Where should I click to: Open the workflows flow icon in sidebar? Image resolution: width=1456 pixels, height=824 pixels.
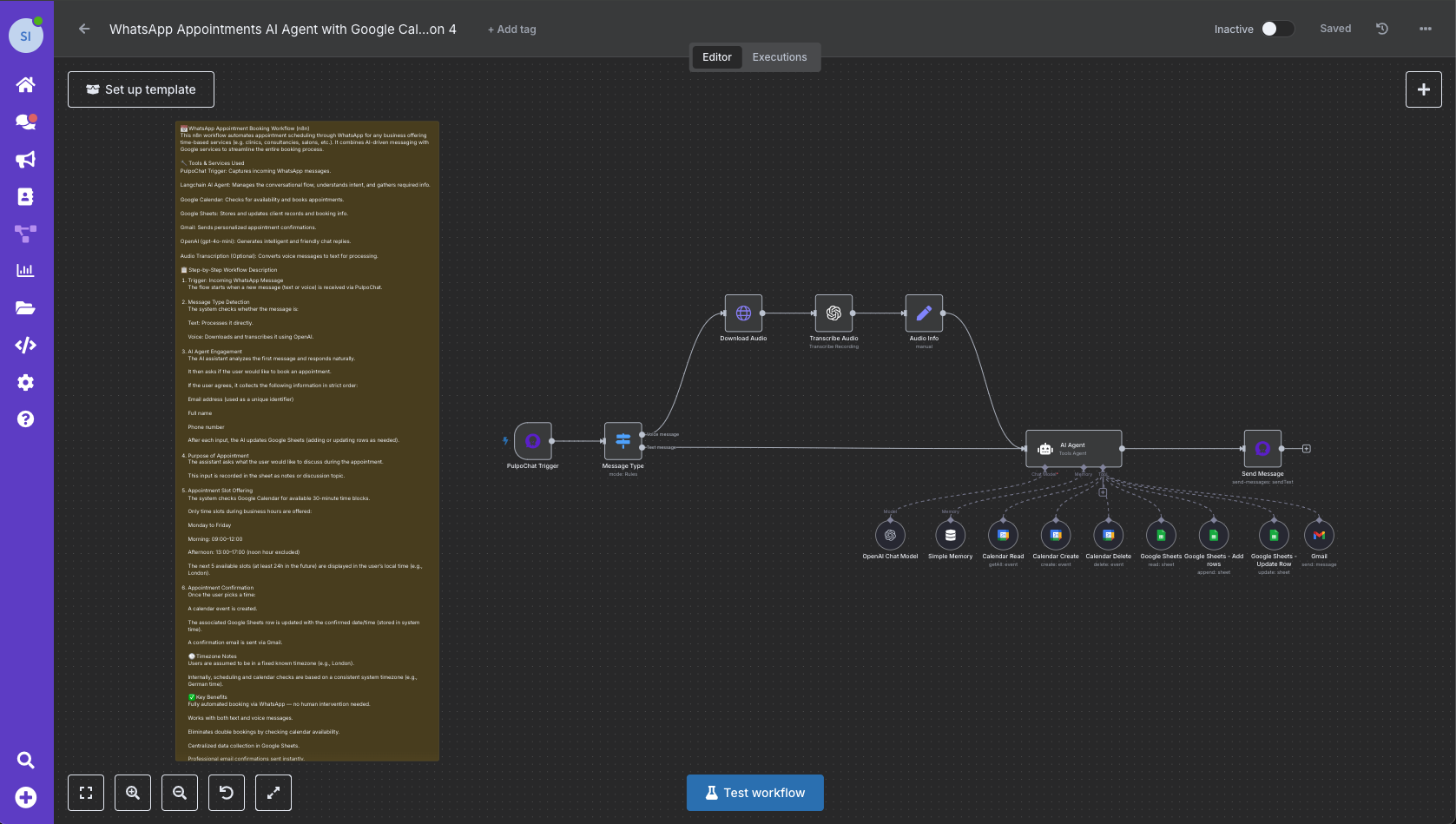pos(26,234)
